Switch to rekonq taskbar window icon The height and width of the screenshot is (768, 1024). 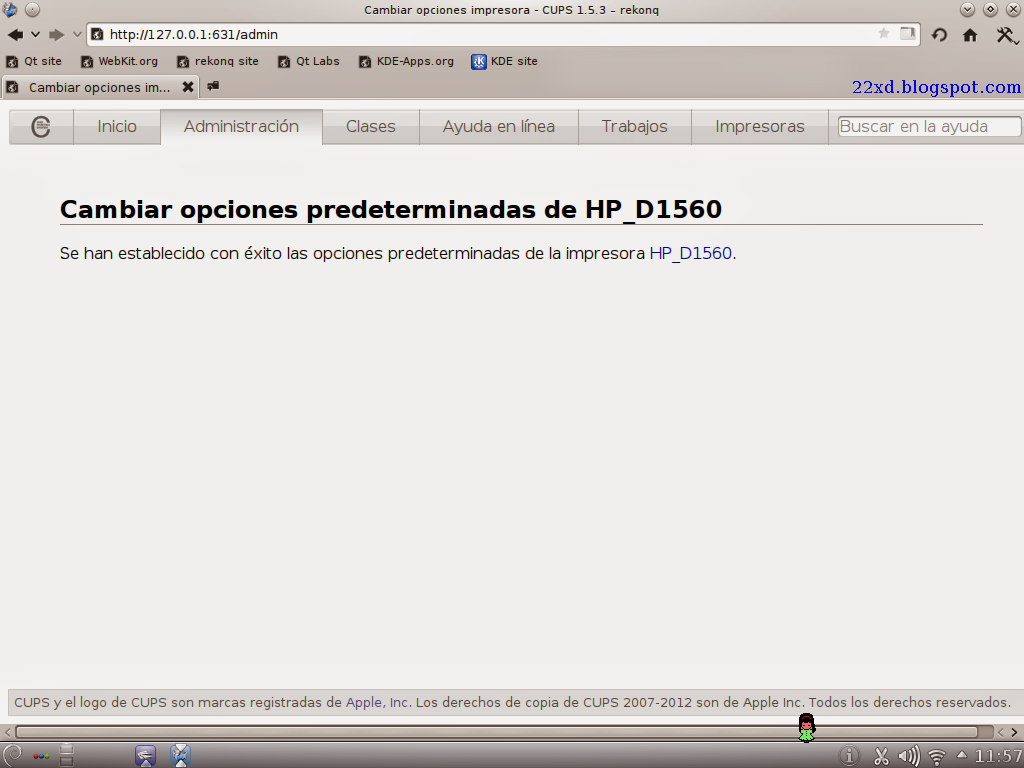(x=180, y=756)
